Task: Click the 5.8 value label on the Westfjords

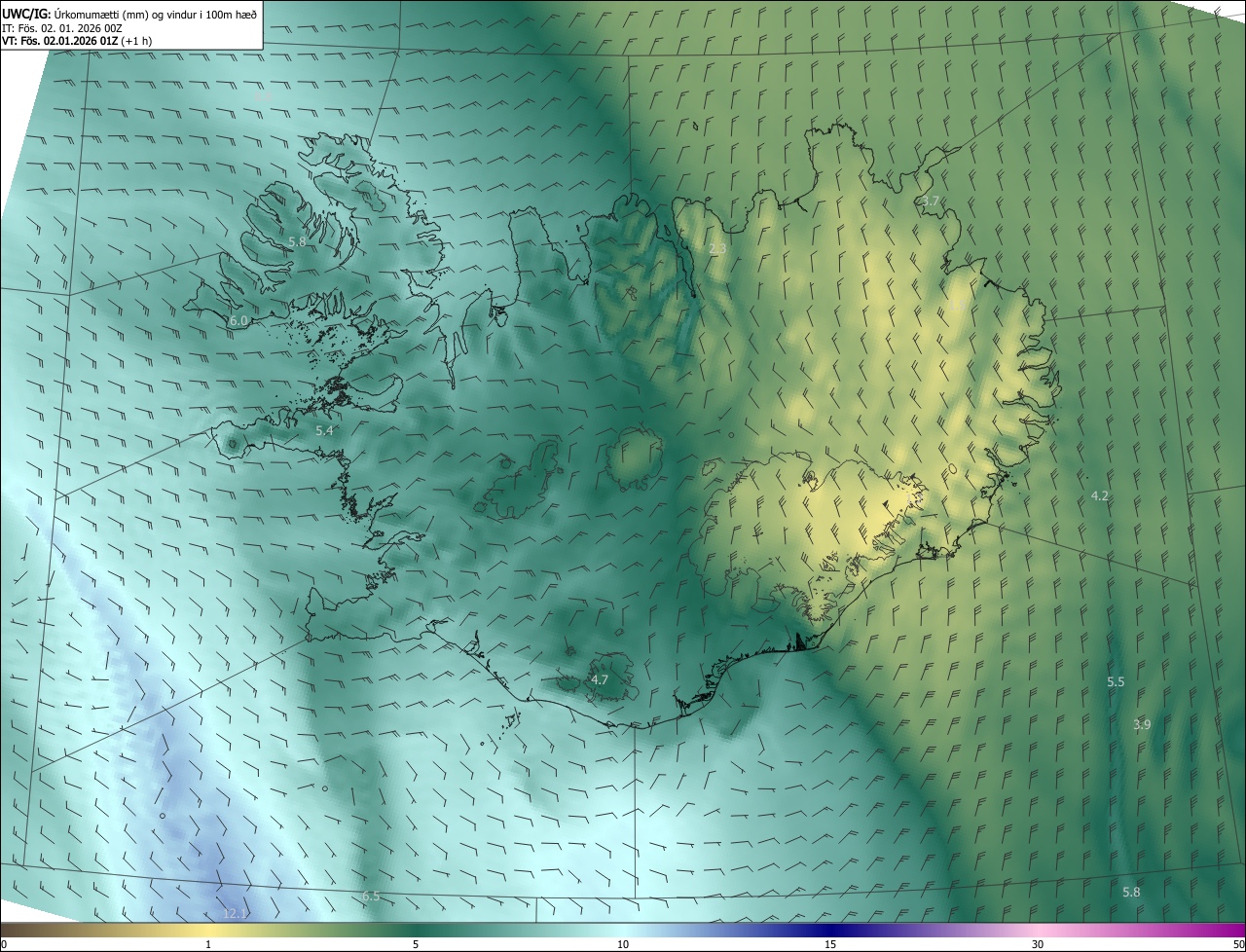Action: [x=297, y=241]
